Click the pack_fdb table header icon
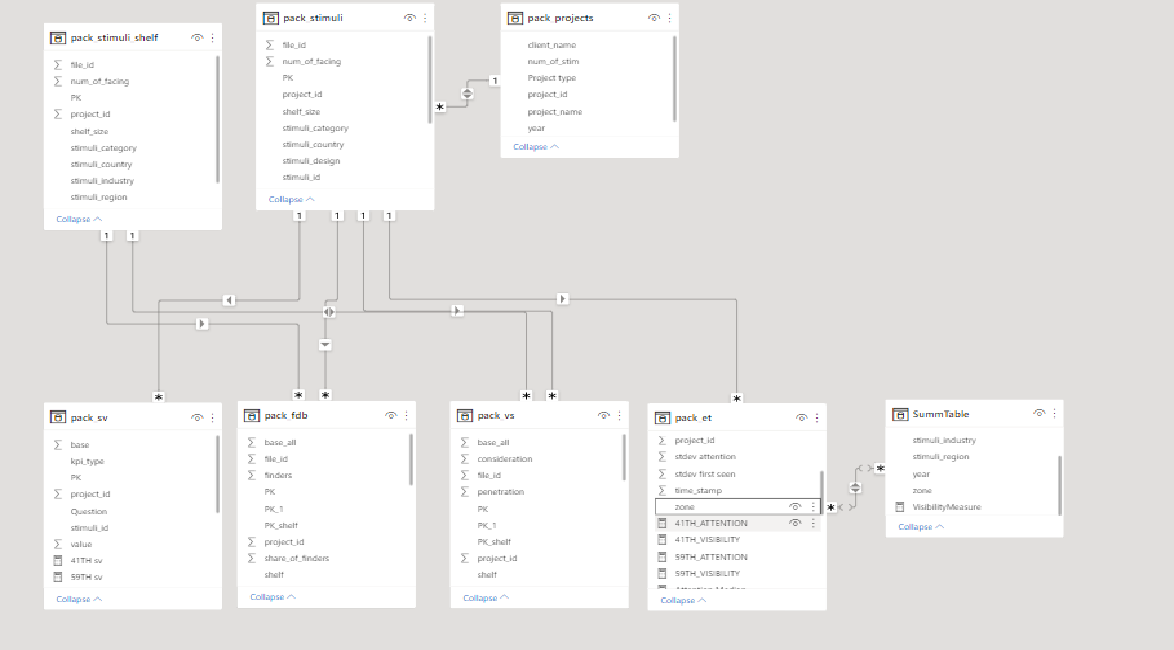This screenshot has width=1174, height=650. pos(252,416)
